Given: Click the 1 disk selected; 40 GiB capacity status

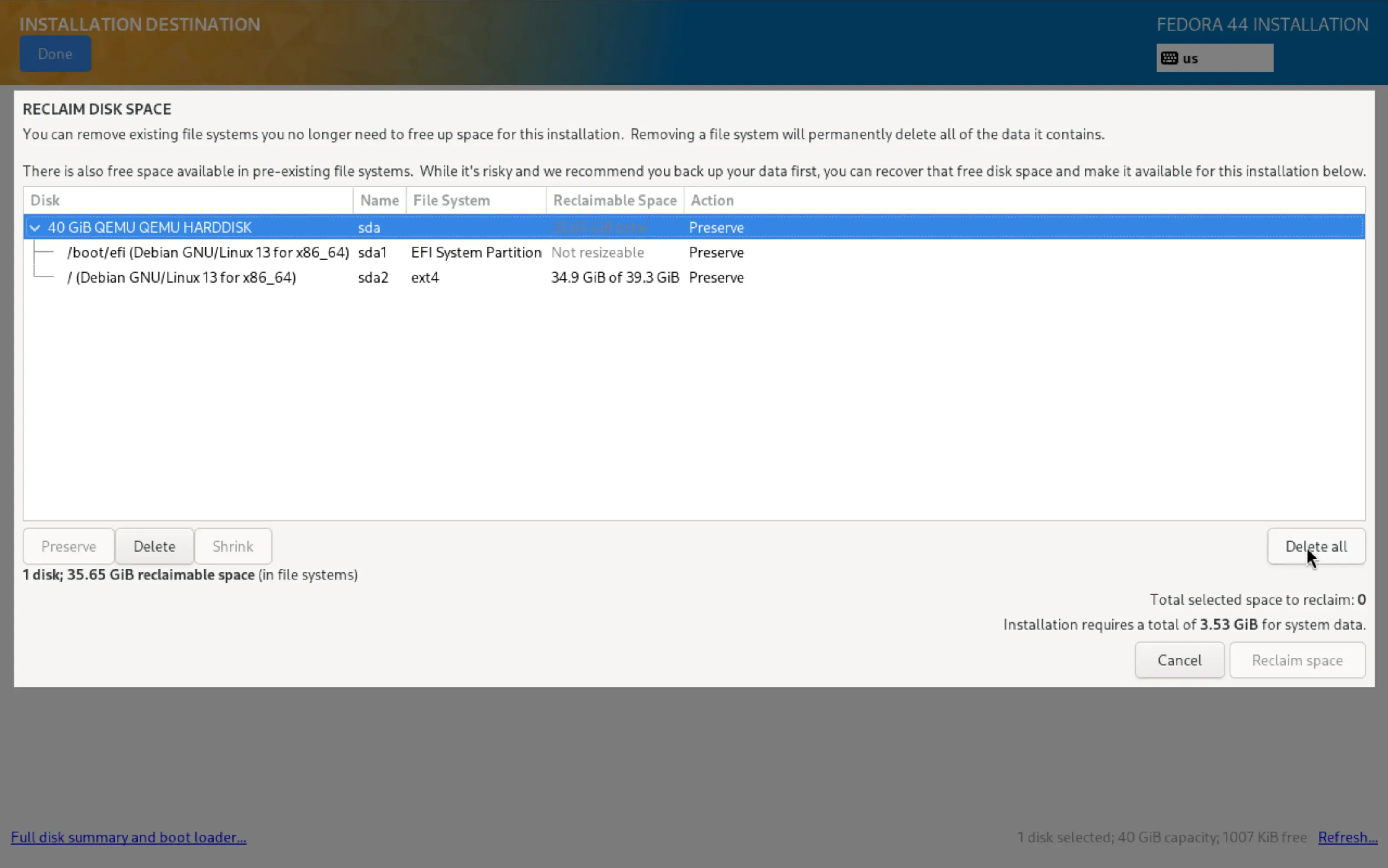Looking at the screenshot, I should [1162, 837].
